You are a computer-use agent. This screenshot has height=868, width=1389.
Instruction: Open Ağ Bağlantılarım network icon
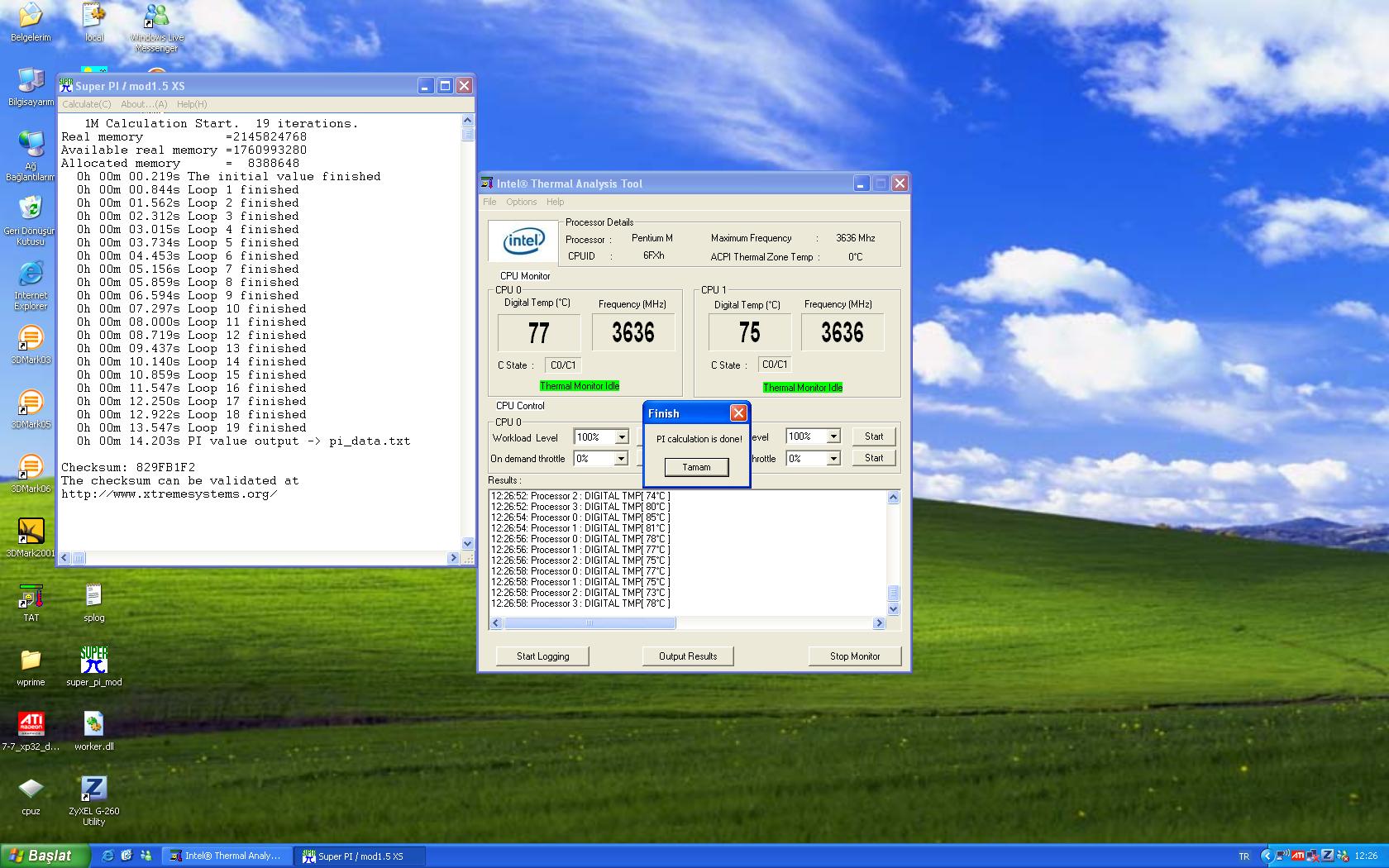[31, 155]
